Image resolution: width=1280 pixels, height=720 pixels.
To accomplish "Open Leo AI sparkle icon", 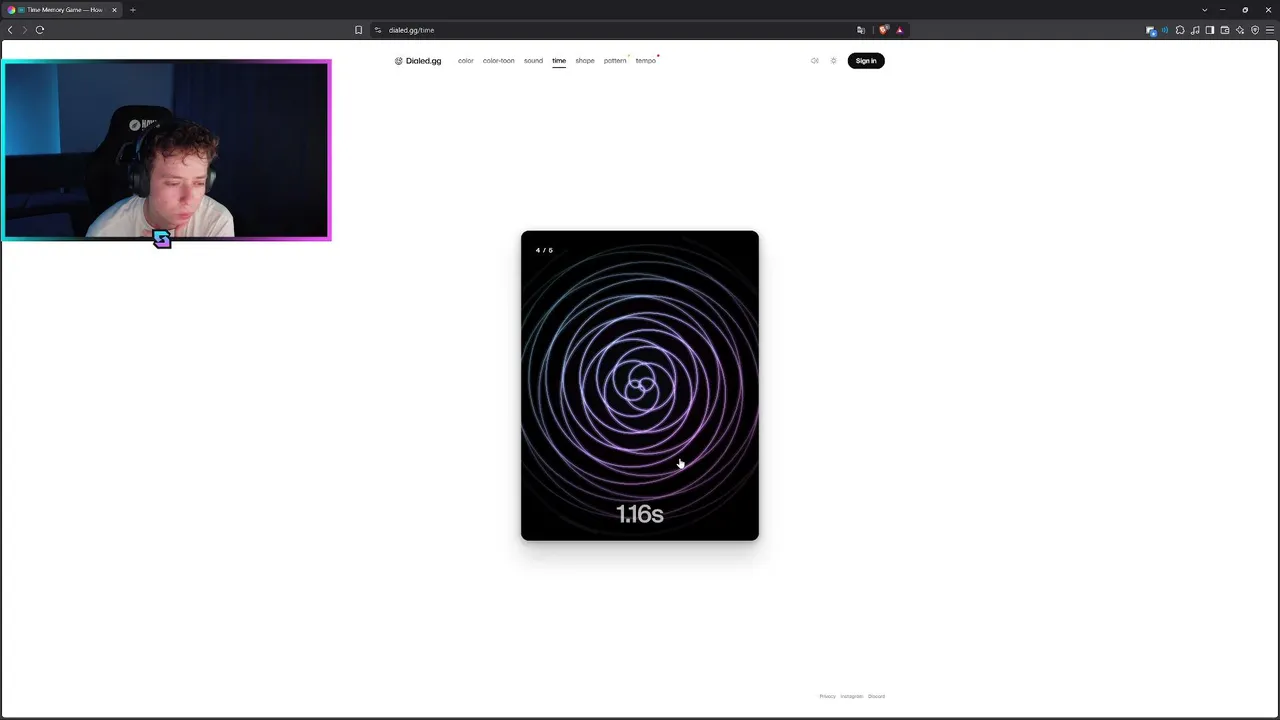I will 1240,30.
